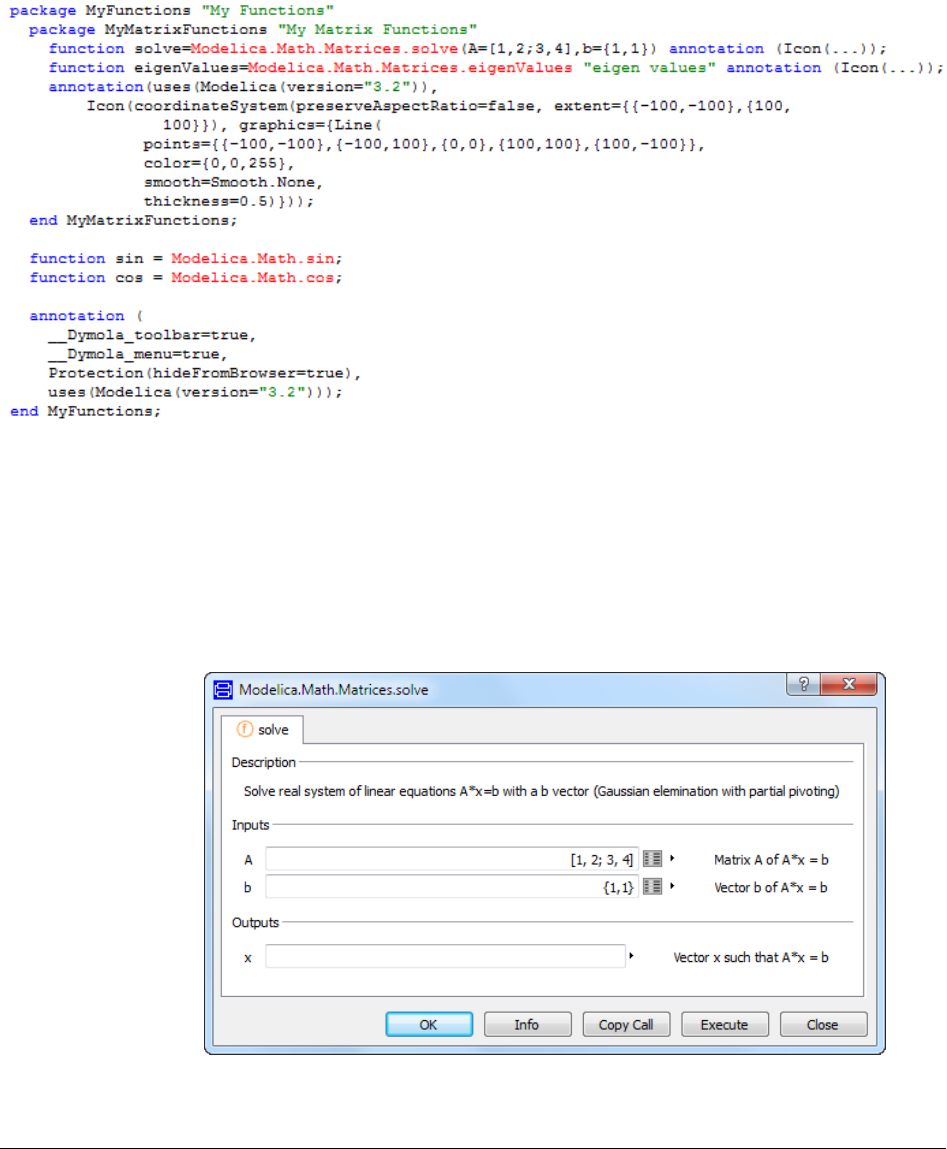
Task: Click Modelica.Math.cos in the code
Action: point(254,278)
